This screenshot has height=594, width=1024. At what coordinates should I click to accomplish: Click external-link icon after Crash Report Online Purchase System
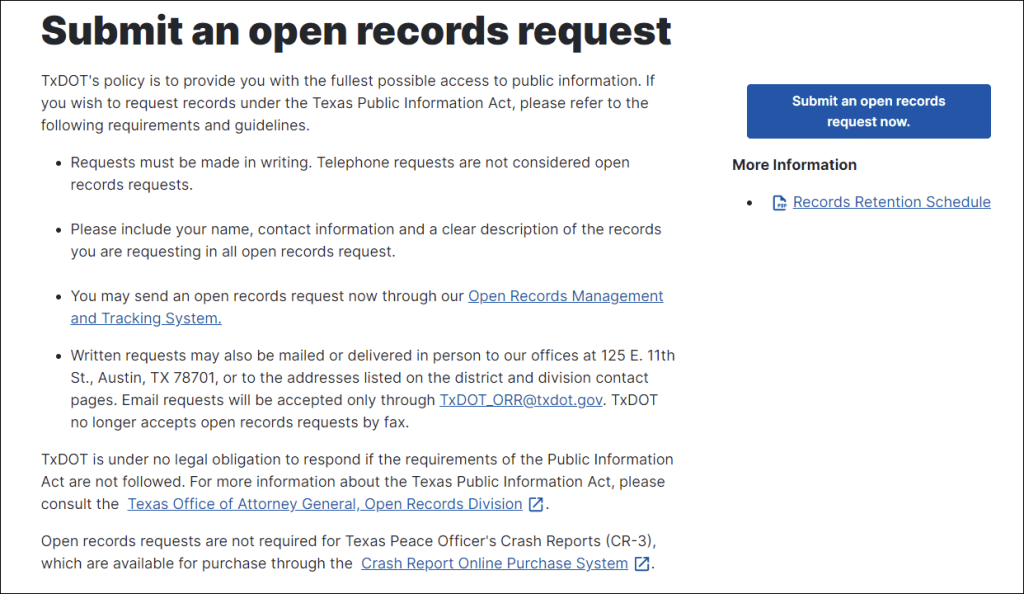coord(642,564)
